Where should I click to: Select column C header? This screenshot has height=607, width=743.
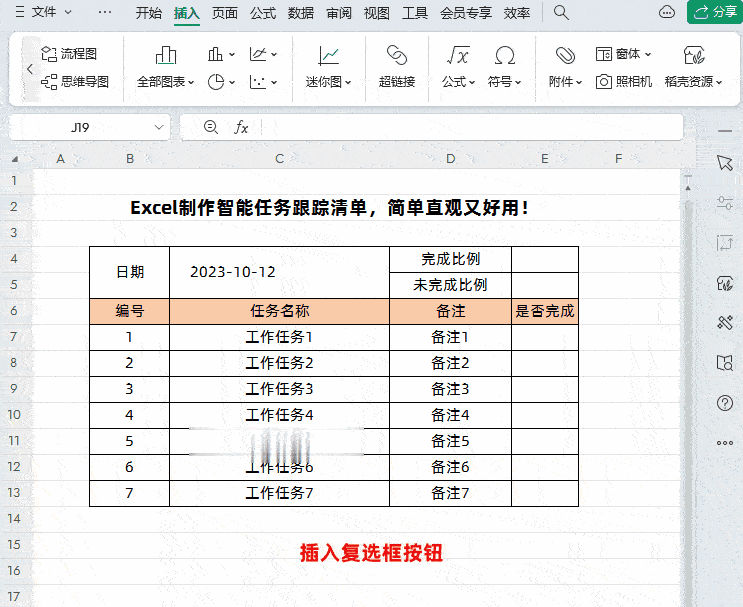click(x=280, y=159)
